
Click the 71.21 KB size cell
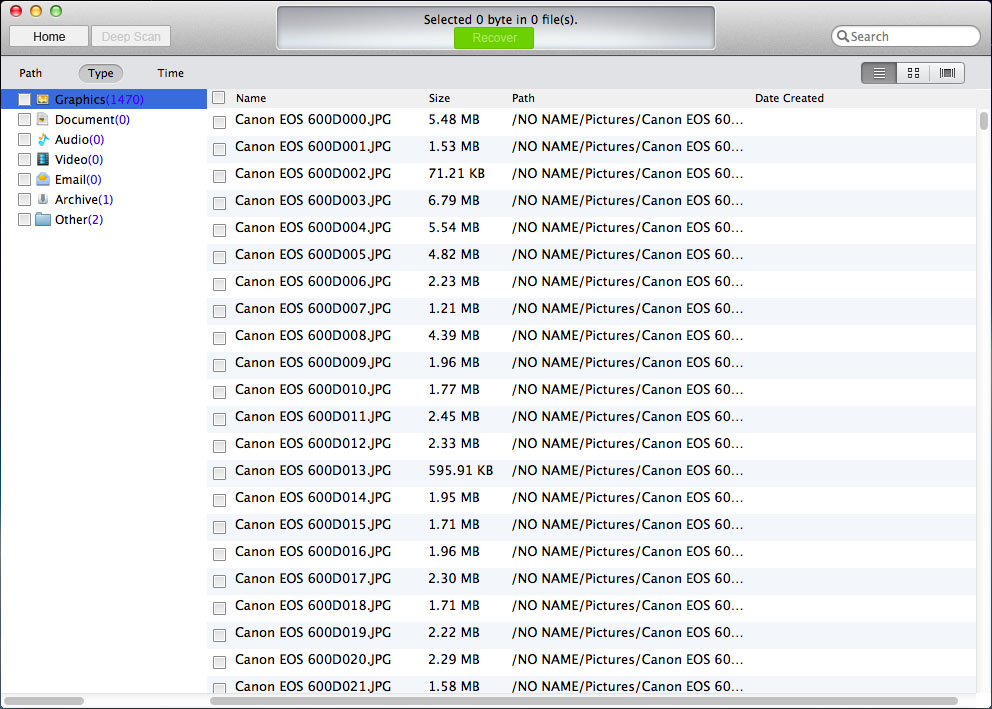(x=457, y=173)
